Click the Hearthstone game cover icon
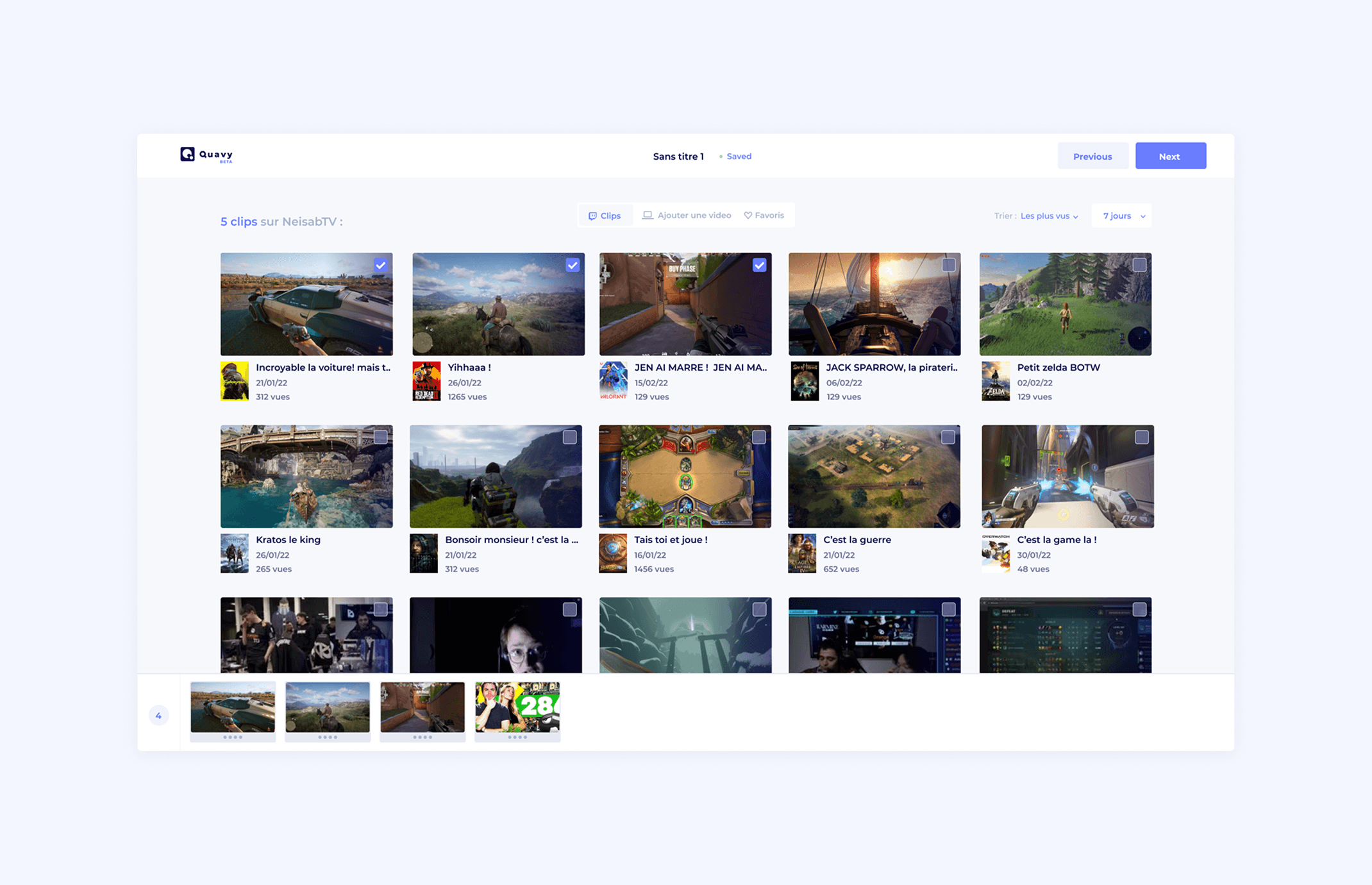Image resolution: width=1372 pixels, height=885 pixels. pyautogui.click(x=613, y=553)
